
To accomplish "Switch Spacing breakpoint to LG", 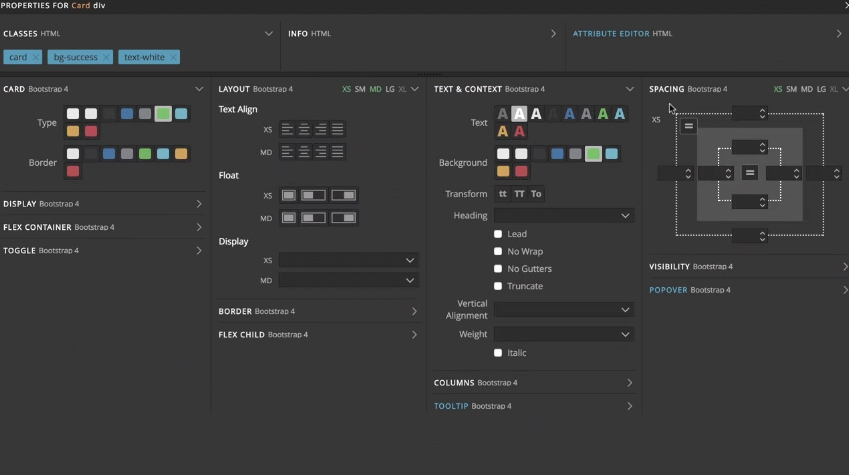I will coord(821,89).
